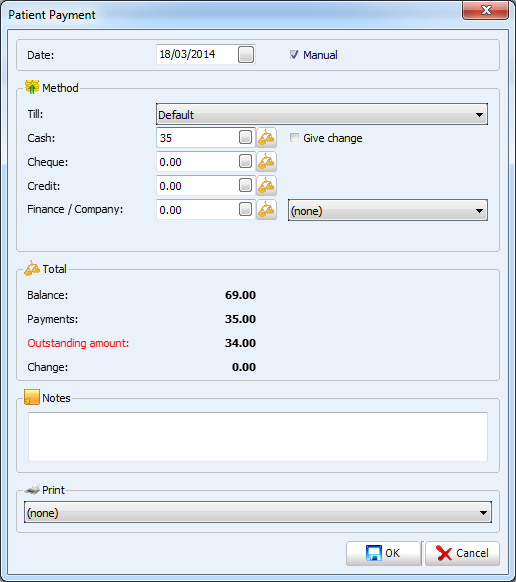The height and width of the screenshot is (582, 516).
Task: Open the calculator button inside Credit field
Action: tap(245, 185)
